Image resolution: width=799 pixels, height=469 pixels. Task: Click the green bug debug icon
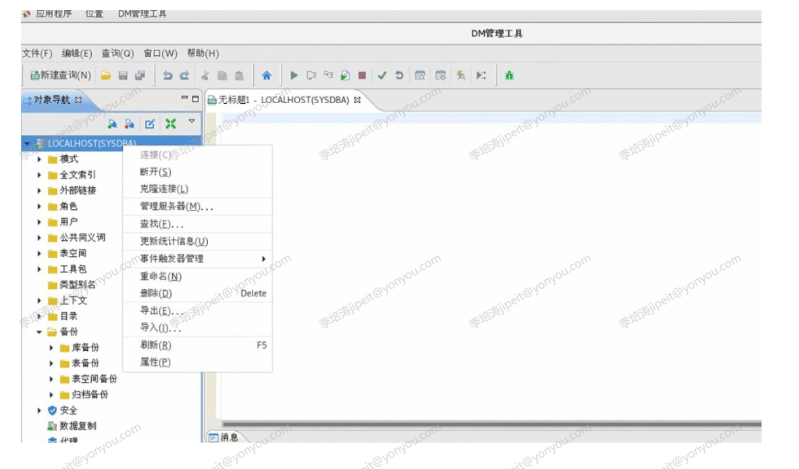509,75
